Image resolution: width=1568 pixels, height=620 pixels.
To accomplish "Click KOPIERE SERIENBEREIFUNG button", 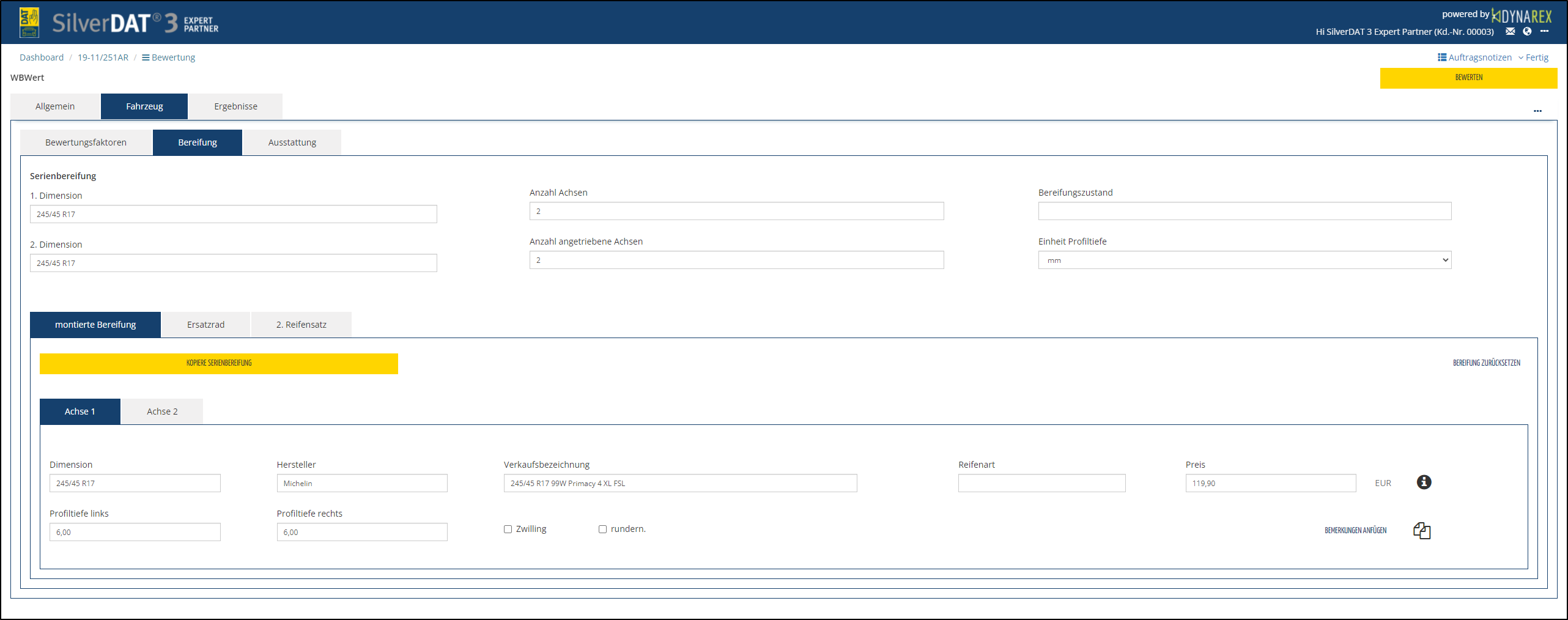I will pos(219,363).
